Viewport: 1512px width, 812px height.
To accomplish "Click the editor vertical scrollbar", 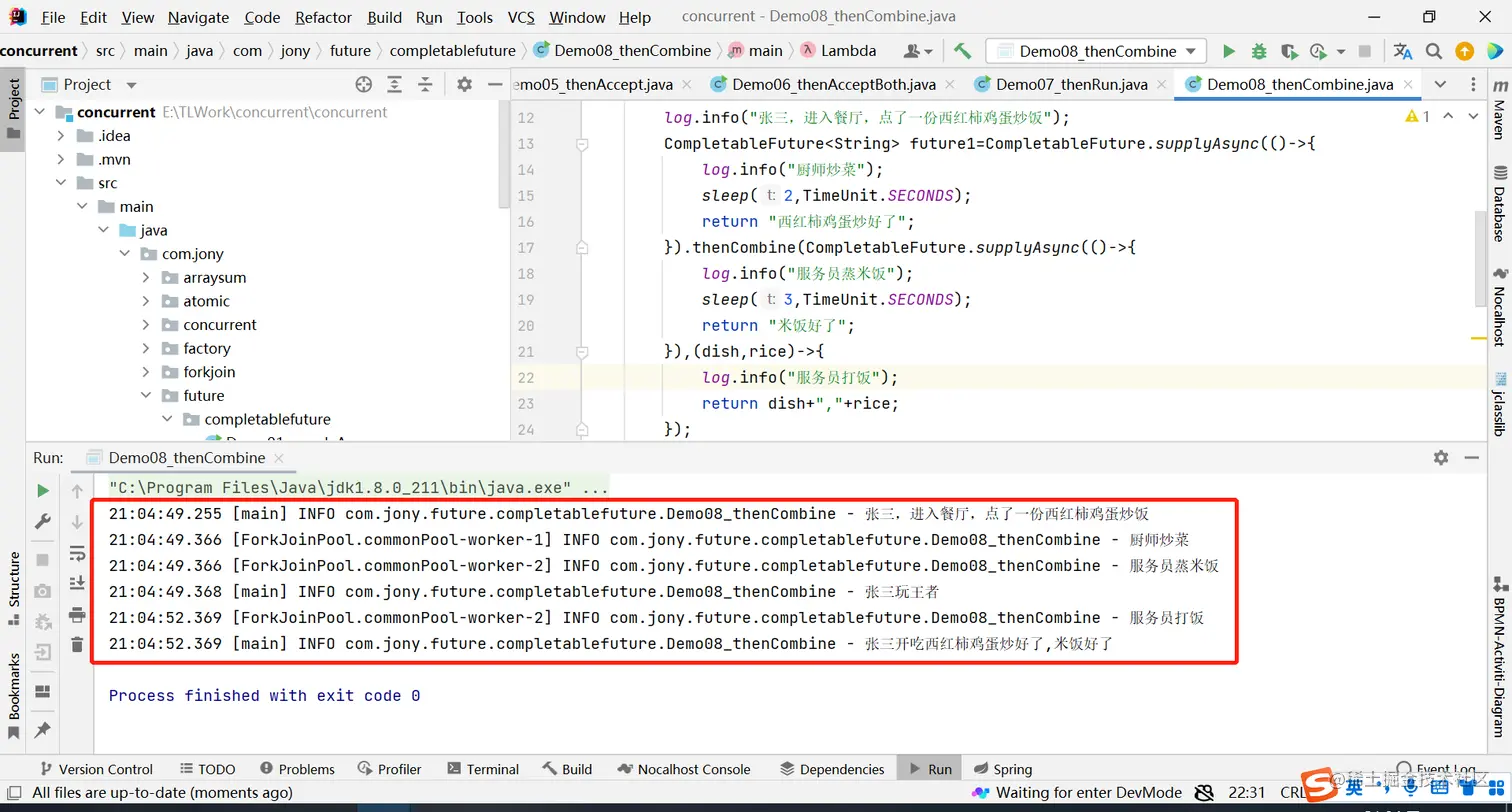I will [1479, 258].
